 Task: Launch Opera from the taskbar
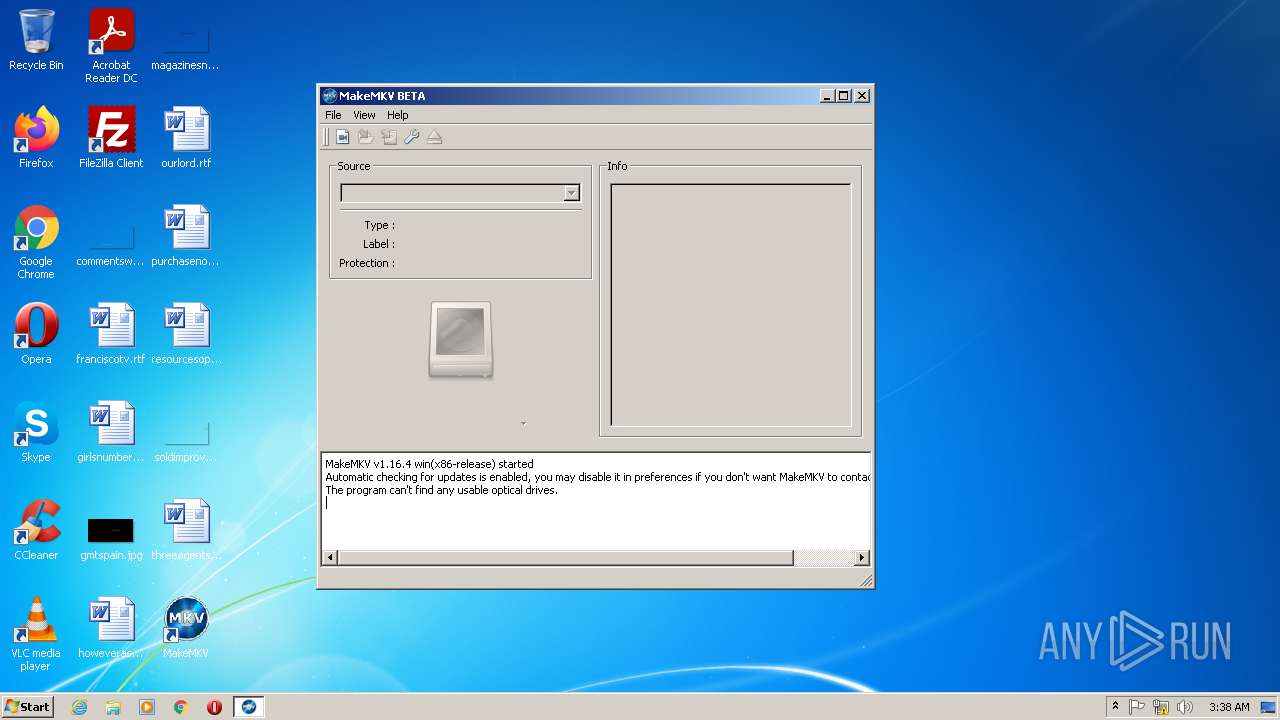(x=214, y=707)
